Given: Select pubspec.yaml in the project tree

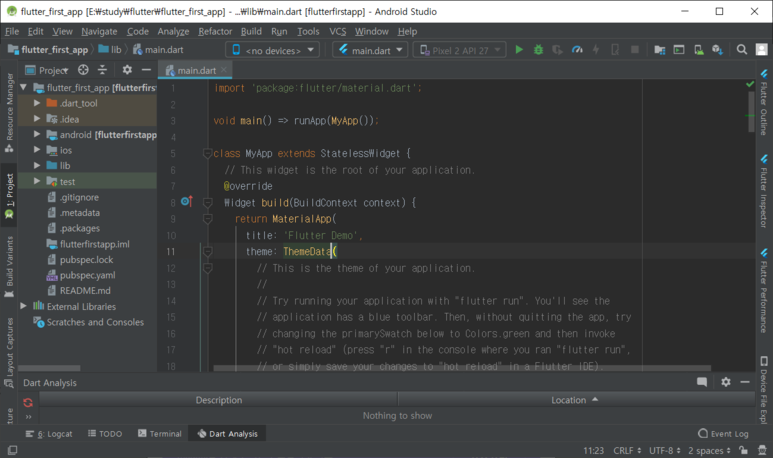Looking at the screenshot, I should 87,275.
